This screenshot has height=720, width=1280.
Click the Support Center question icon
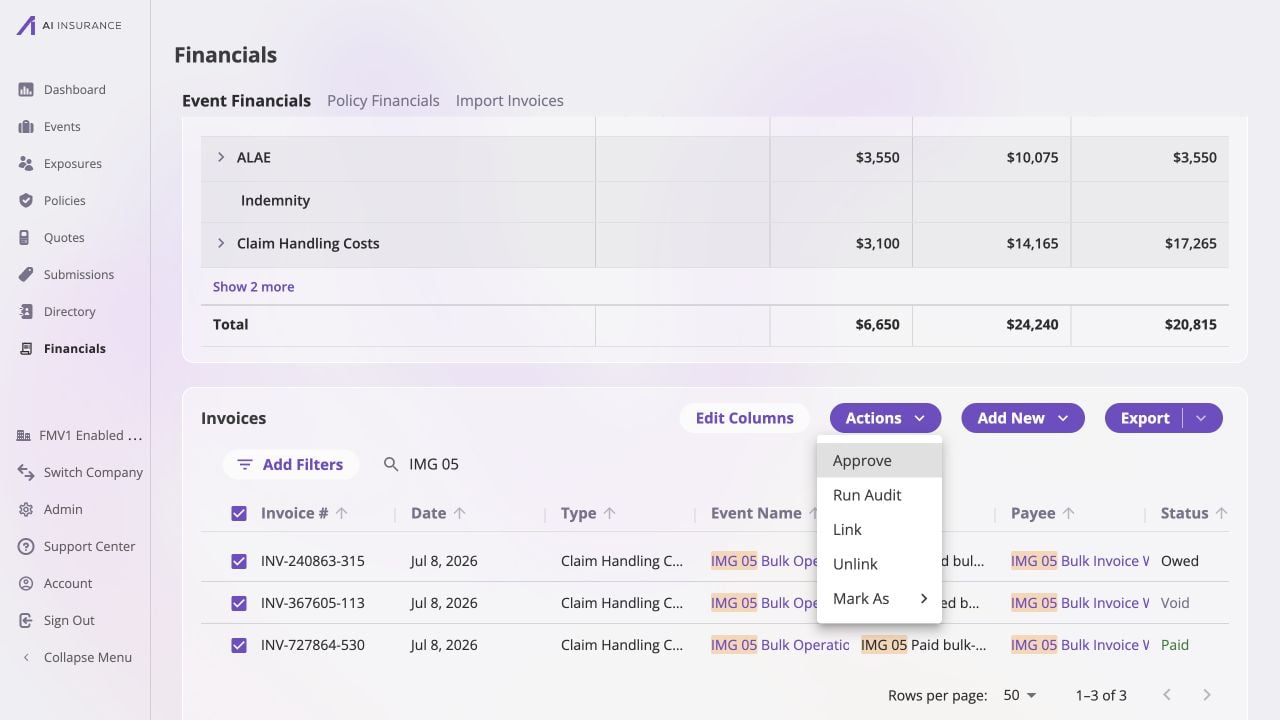point(26,547)
